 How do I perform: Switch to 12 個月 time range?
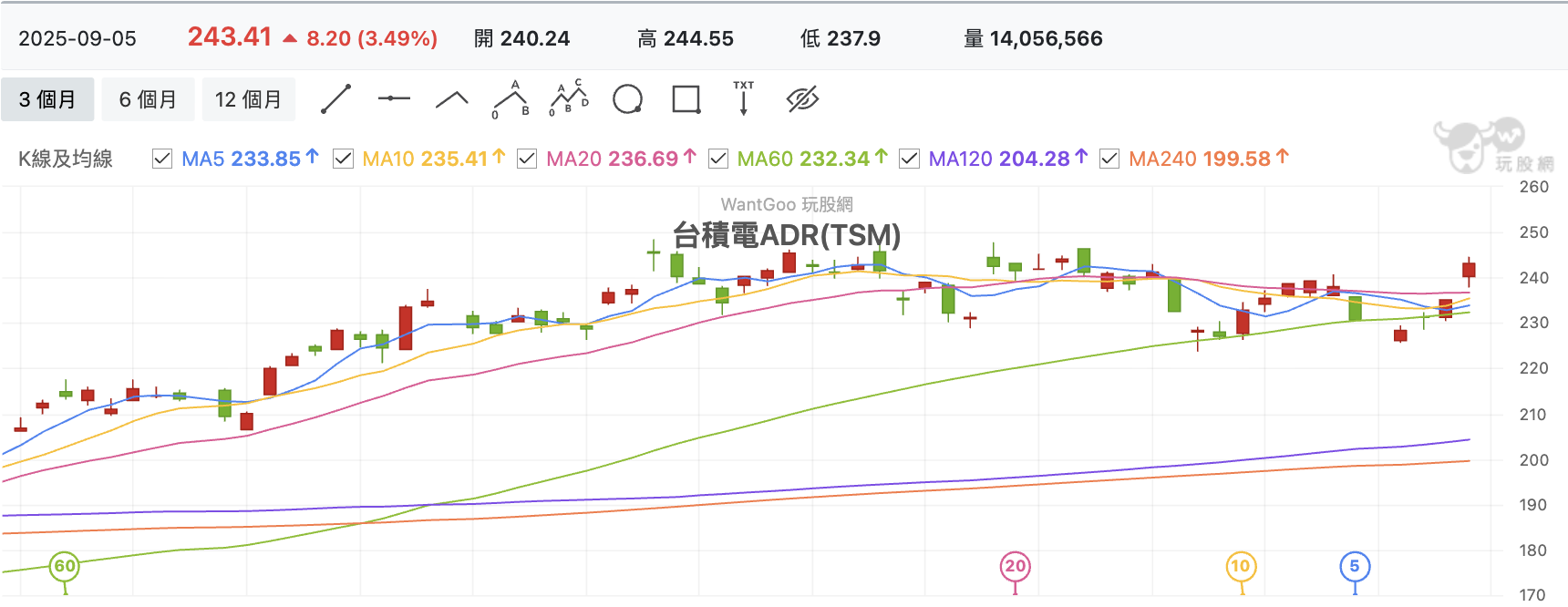[248, 99]
